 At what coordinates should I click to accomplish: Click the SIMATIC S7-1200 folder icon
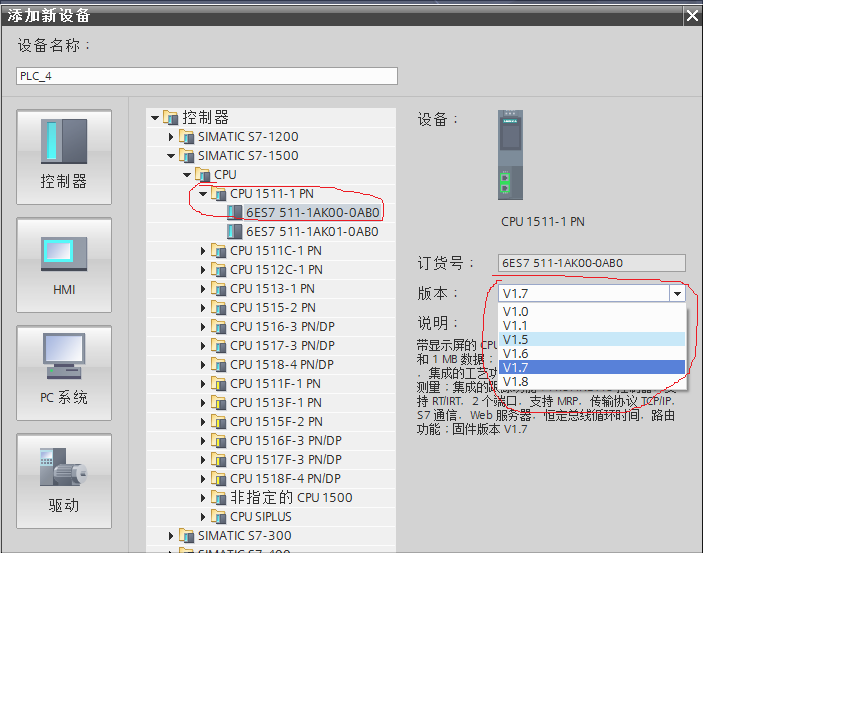pyautogui.click(x=187, y=137)
